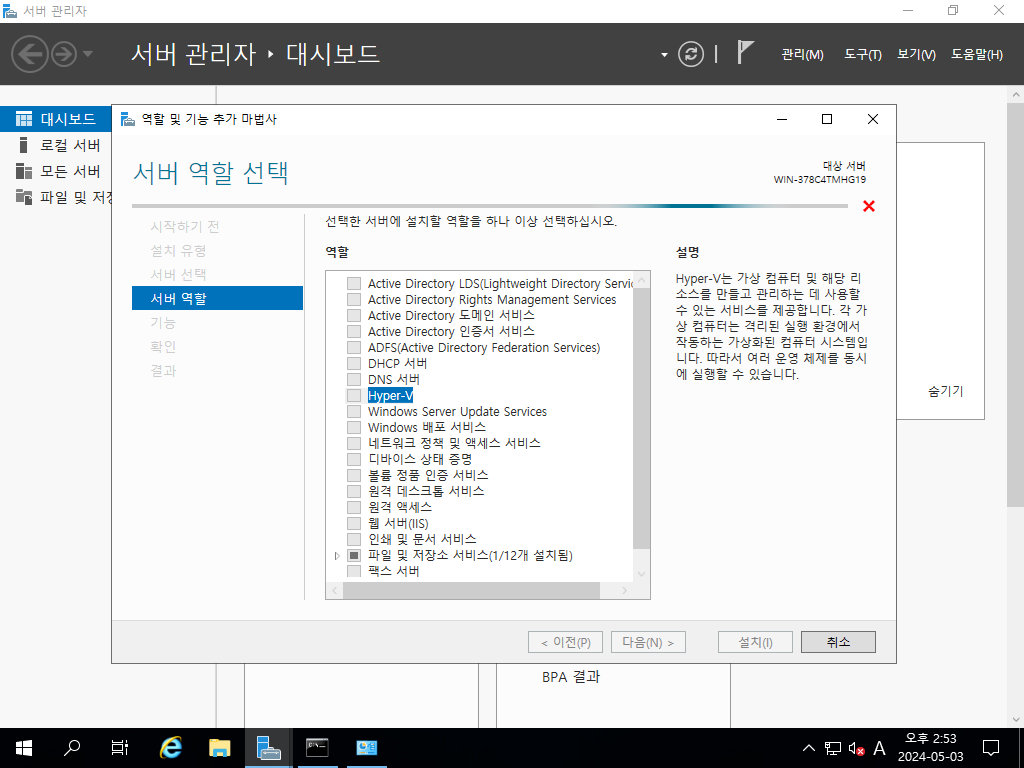Check the DHCP 서버 role
The width and height of the screenshot is (1024, 768).
click(x=354, y=364)
